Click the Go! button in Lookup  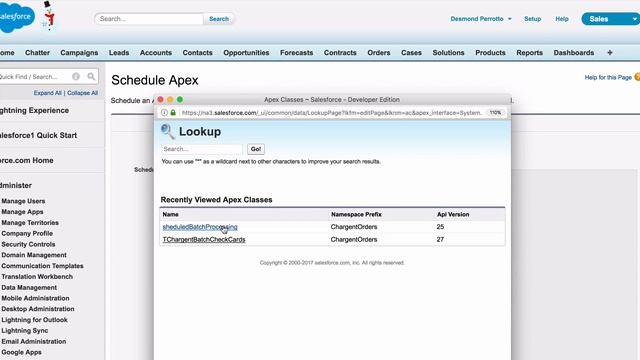click(x=256, y=149)
